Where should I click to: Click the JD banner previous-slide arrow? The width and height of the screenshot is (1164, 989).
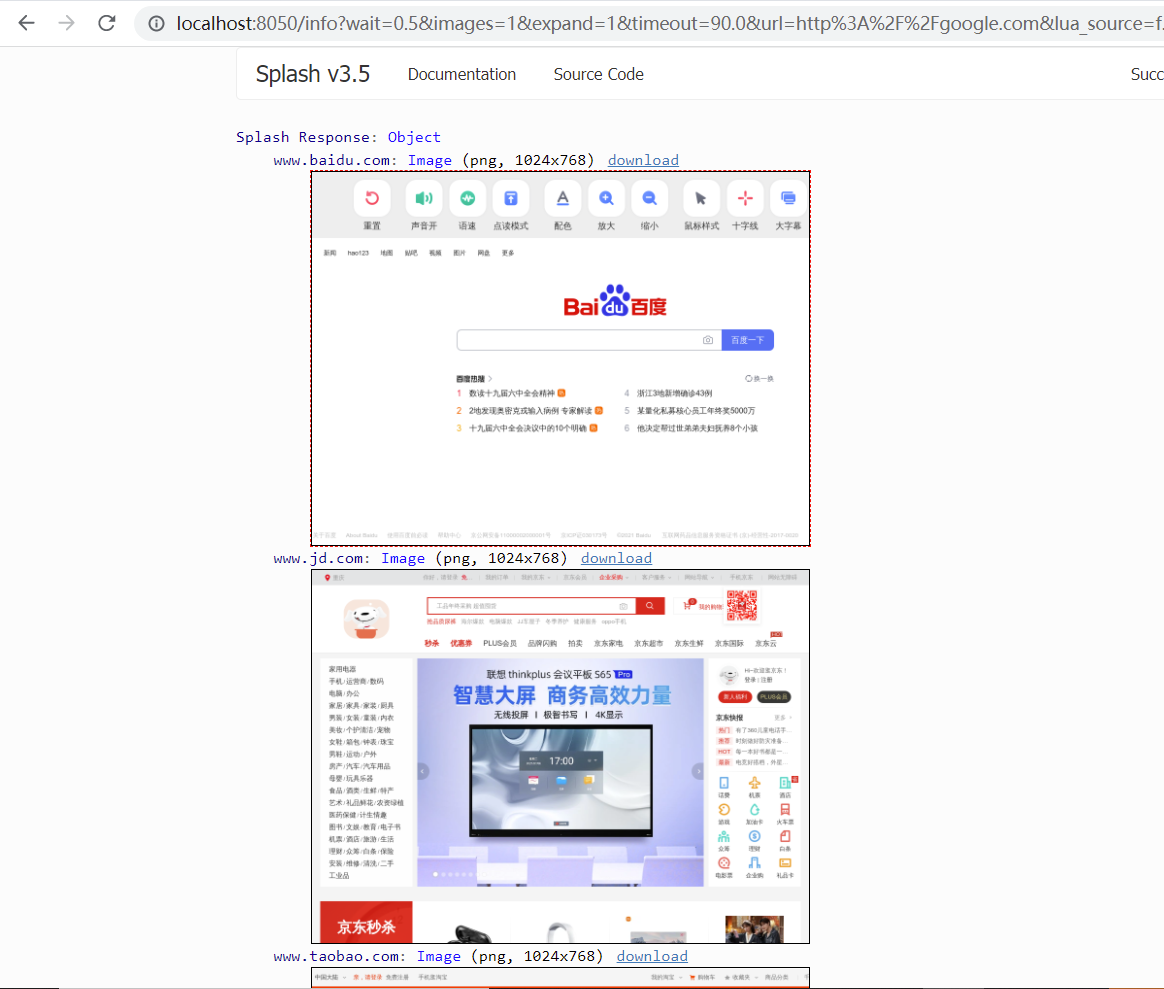(x=423, y=771)
